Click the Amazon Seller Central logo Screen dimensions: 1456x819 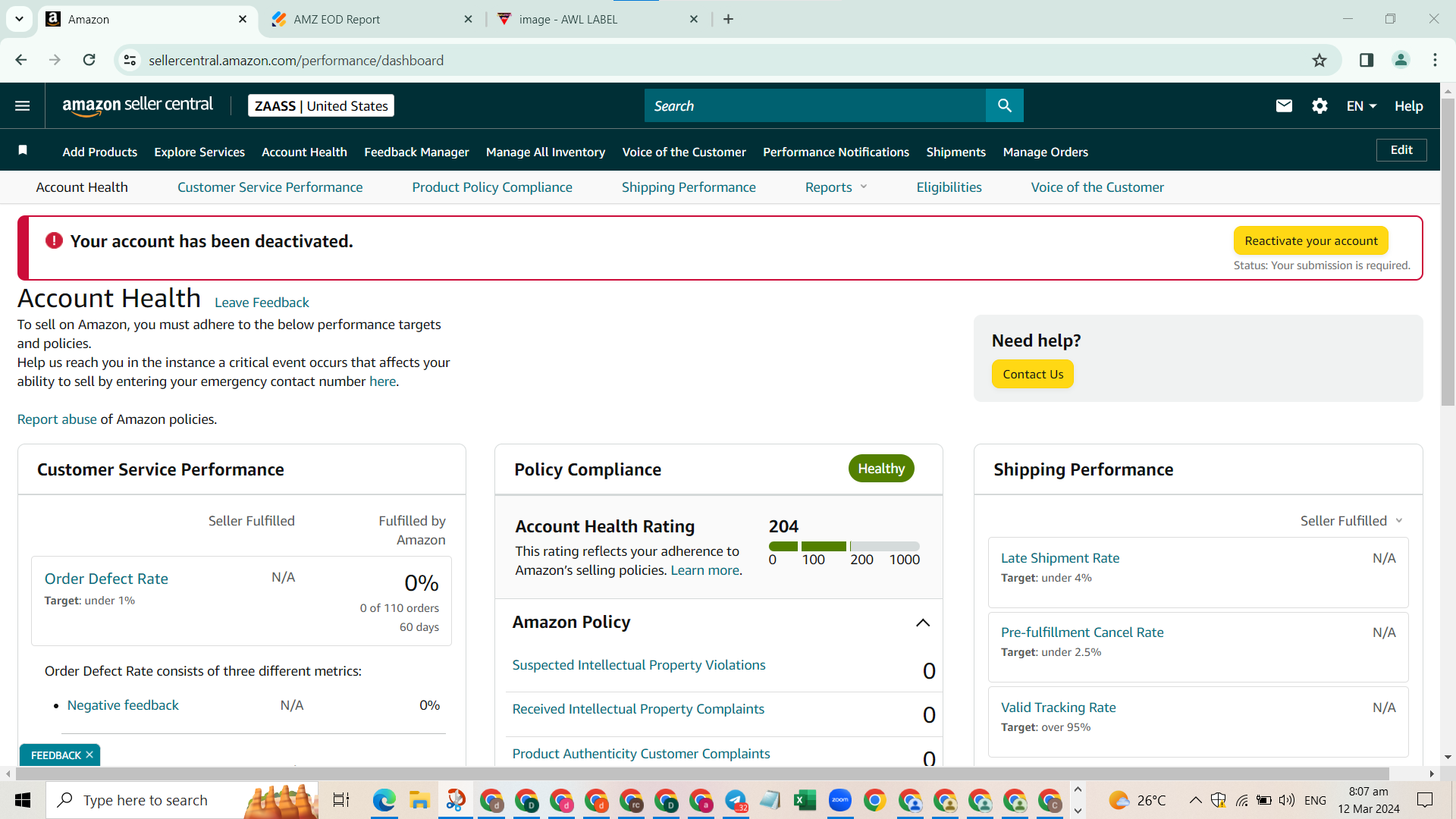tap(137, 106)
